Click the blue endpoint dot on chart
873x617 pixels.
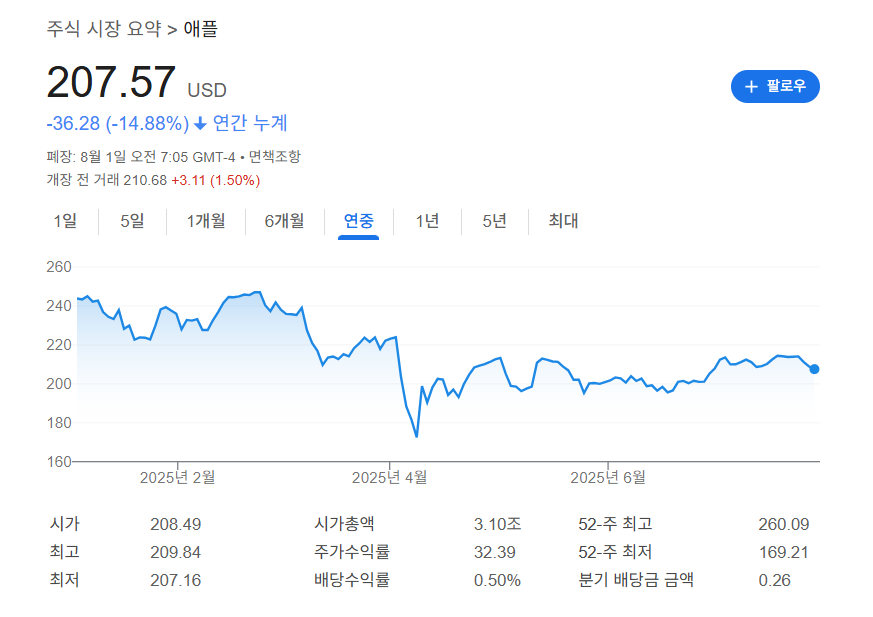814,369
